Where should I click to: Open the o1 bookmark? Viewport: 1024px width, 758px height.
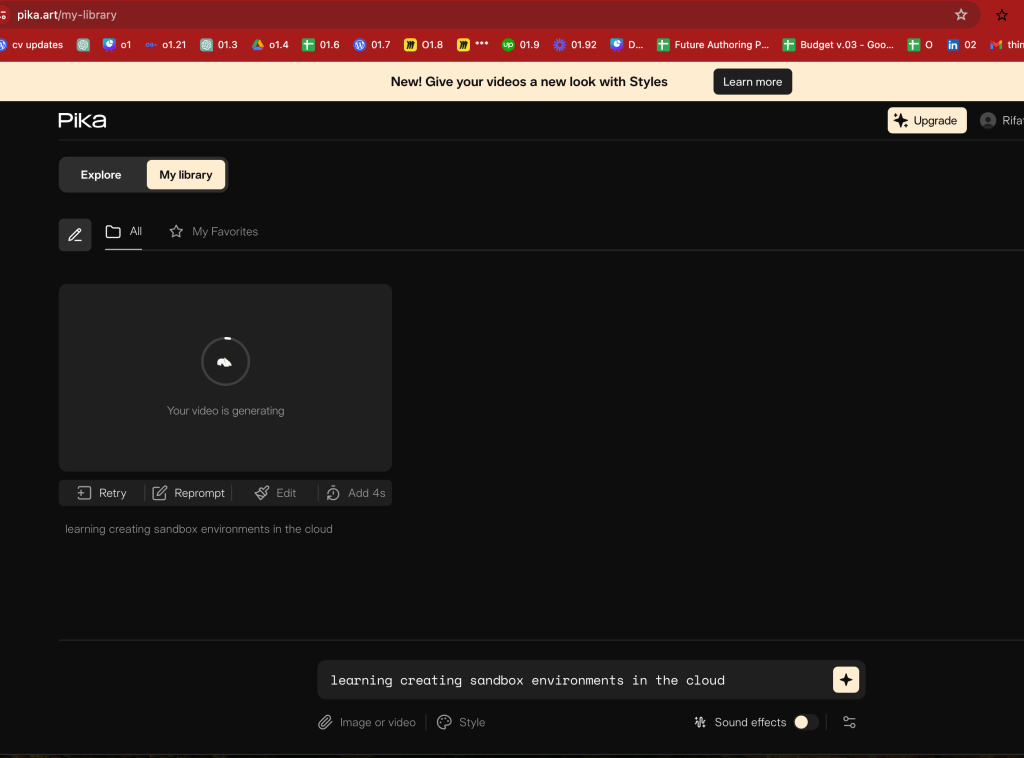pos(117,44)
